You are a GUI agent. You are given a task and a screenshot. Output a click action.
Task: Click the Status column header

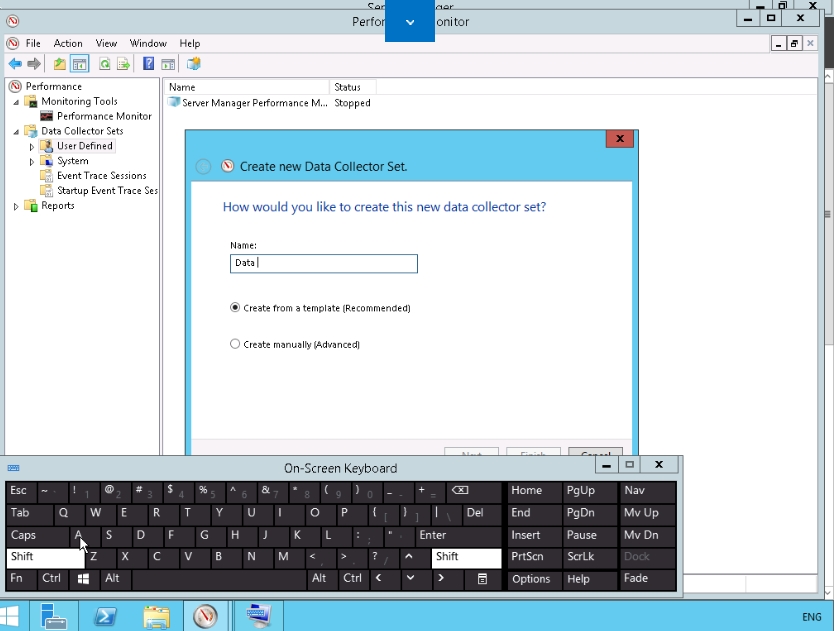[353, 87]
